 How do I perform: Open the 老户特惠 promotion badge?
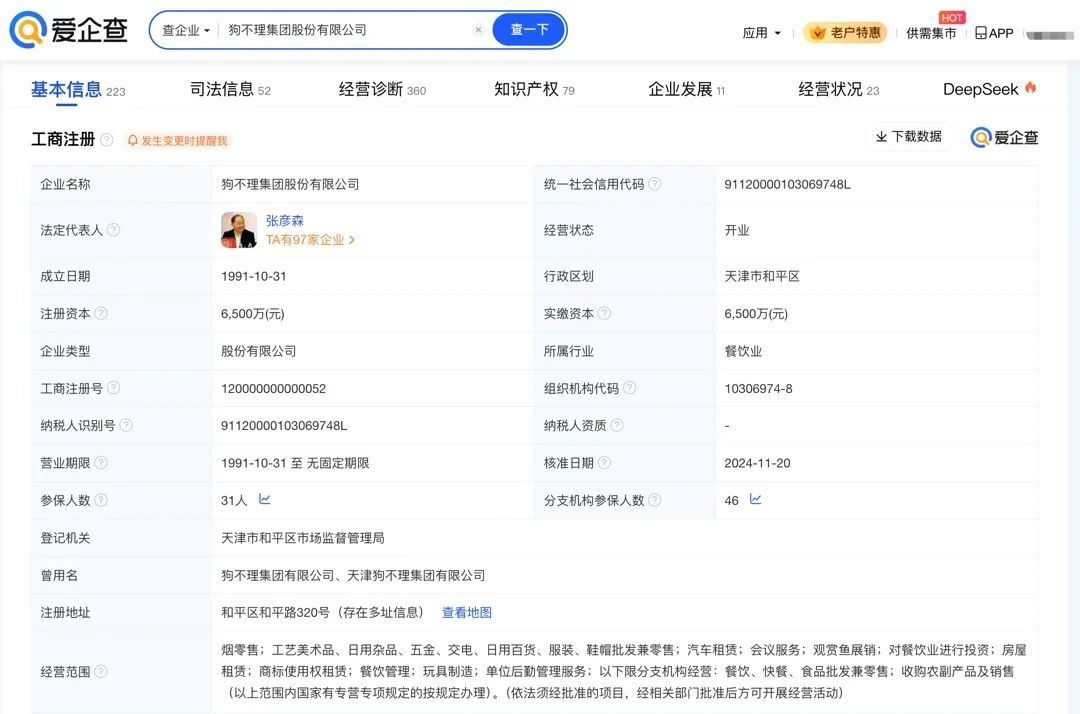[845, 32]
